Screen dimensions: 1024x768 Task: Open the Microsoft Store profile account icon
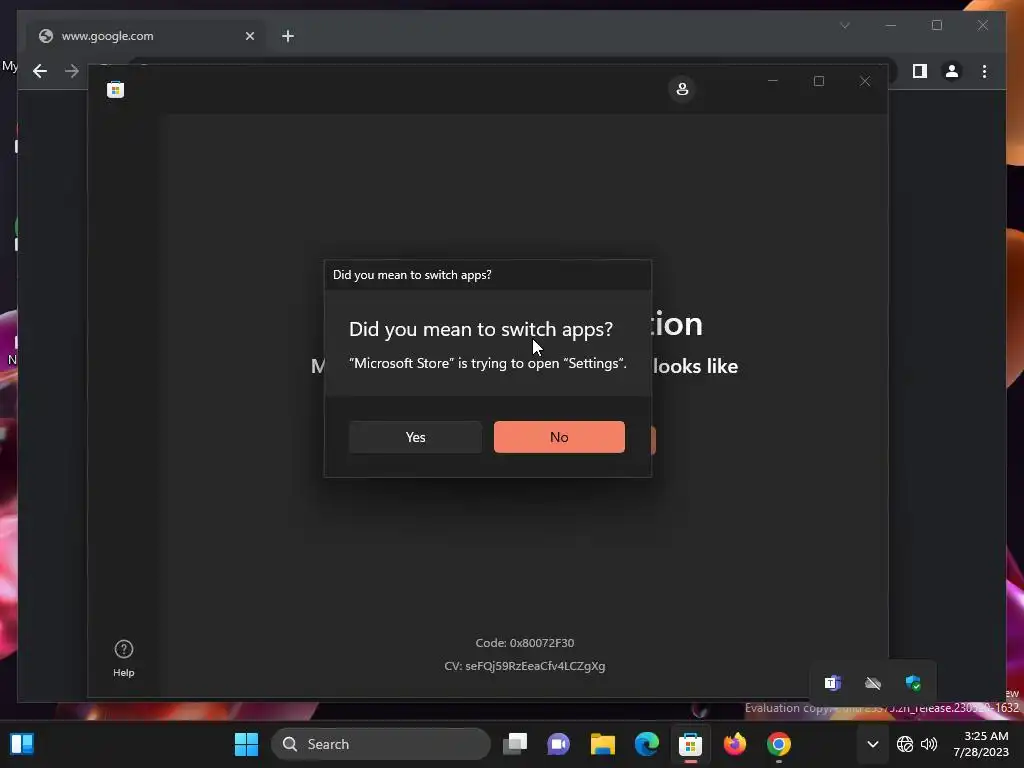682,89
